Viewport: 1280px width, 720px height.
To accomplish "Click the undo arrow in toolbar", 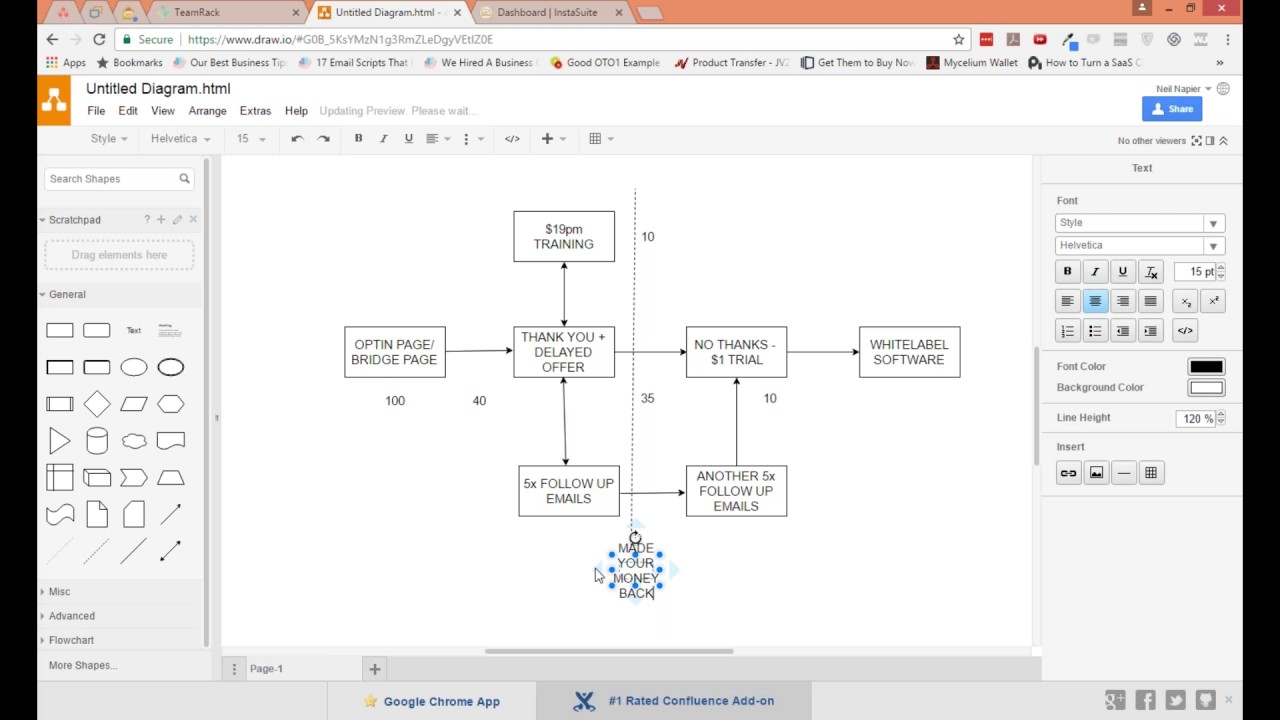I will (x=297, y=139).
